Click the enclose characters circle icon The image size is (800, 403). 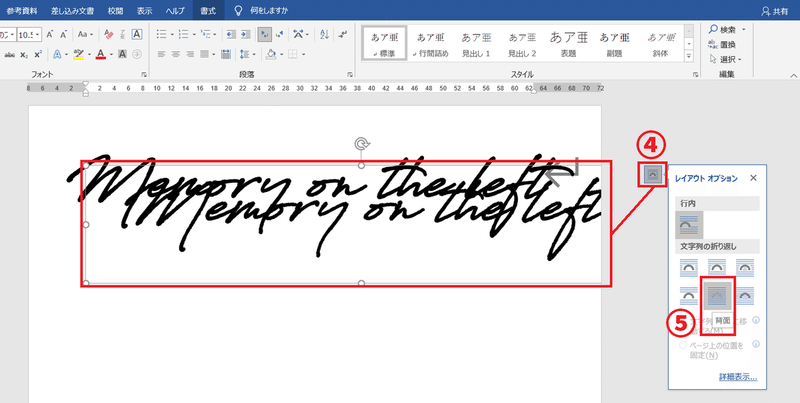(x=137, y=54)
